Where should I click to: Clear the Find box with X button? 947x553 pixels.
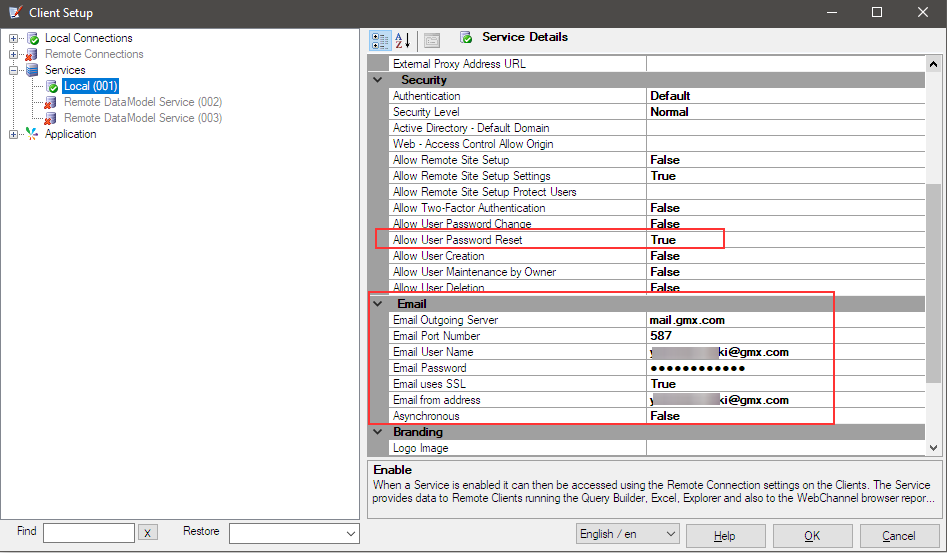[x=148, y=532]
